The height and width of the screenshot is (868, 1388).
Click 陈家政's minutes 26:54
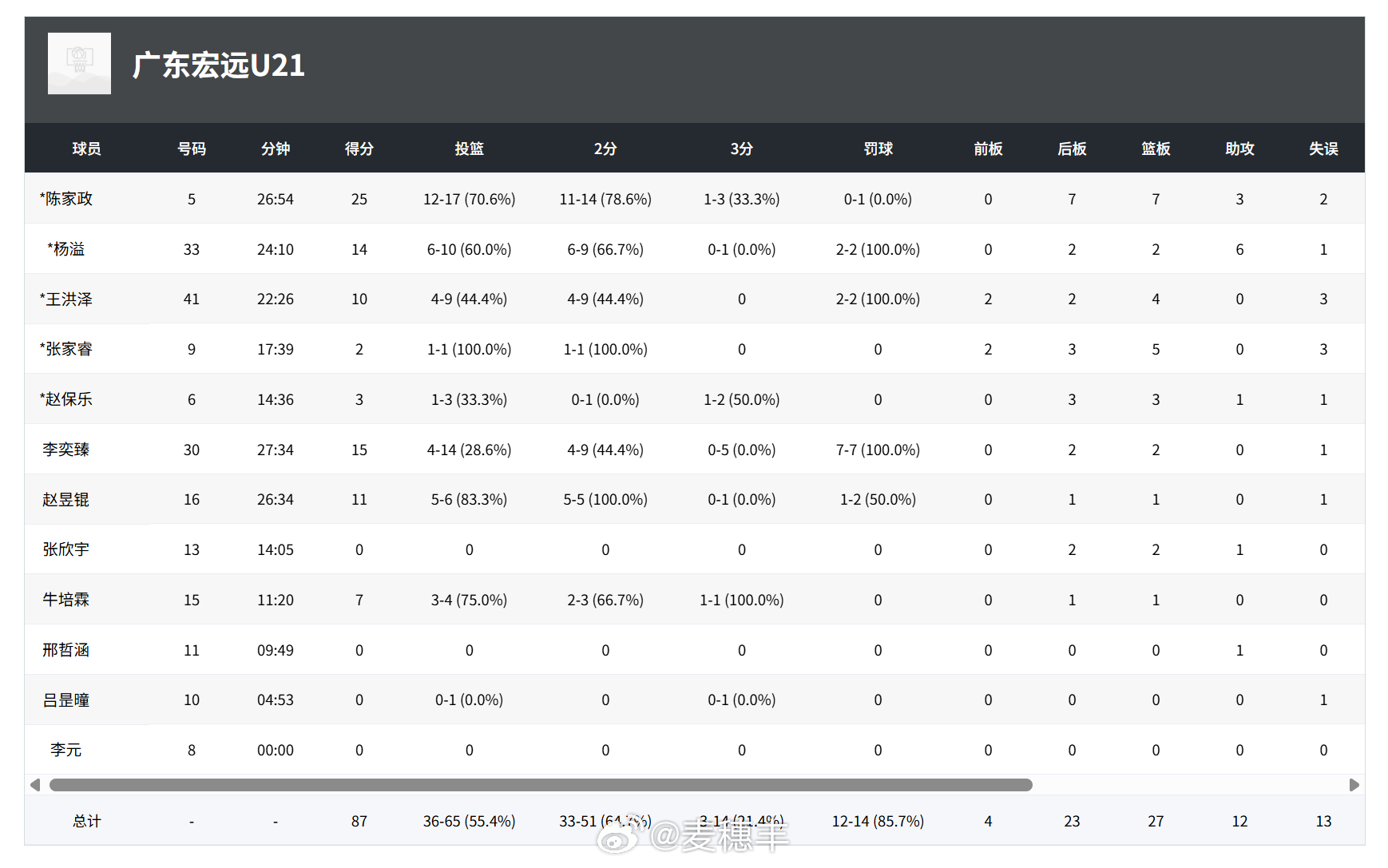tap(276, 199)
